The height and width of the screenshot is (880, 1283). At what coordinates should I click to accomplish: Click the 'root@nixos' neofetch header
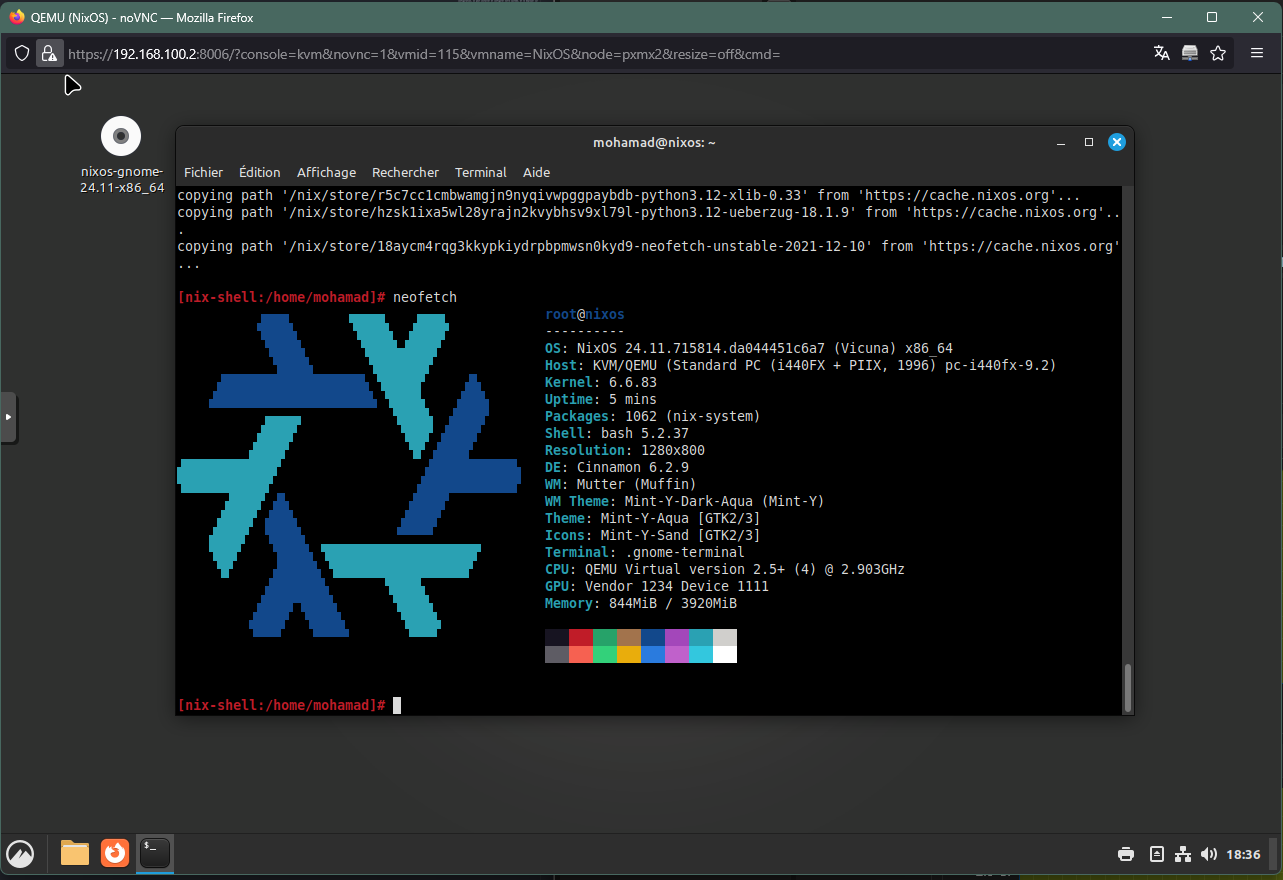click(x=585, y=314)
